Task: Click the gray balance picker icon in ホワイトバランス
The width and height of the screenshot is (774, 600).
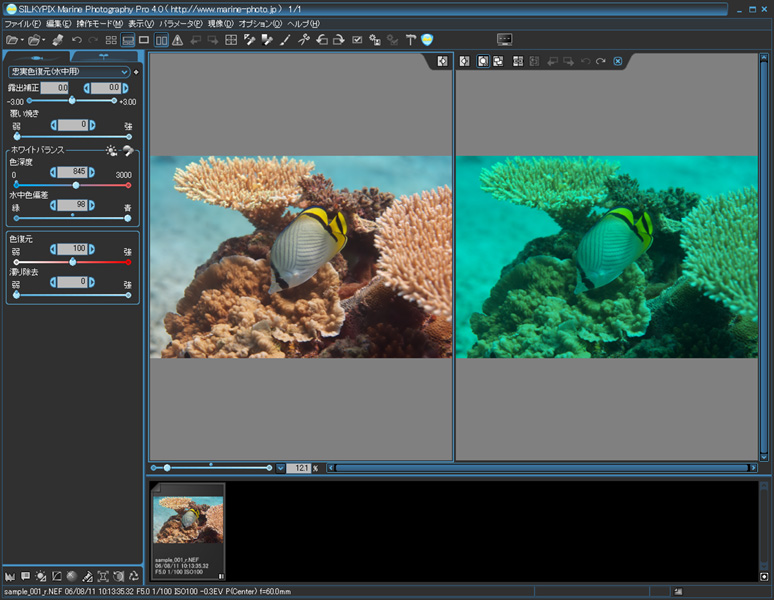Action: point(128,150)
